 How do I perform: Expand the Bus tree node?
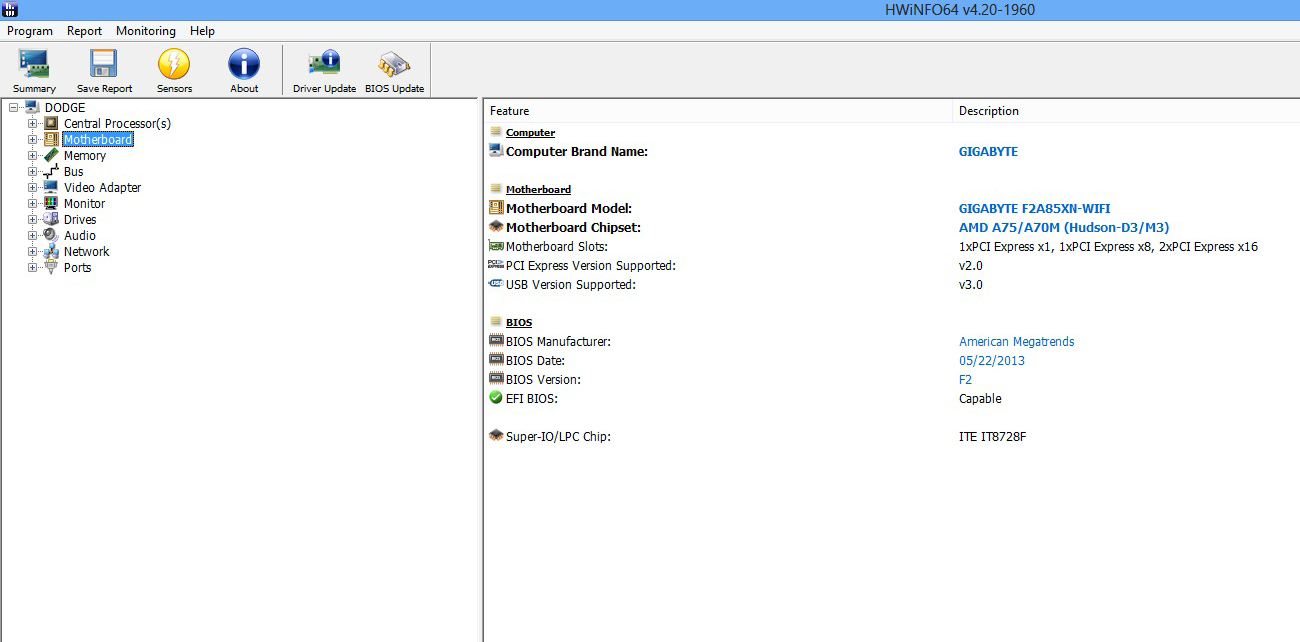33,171
